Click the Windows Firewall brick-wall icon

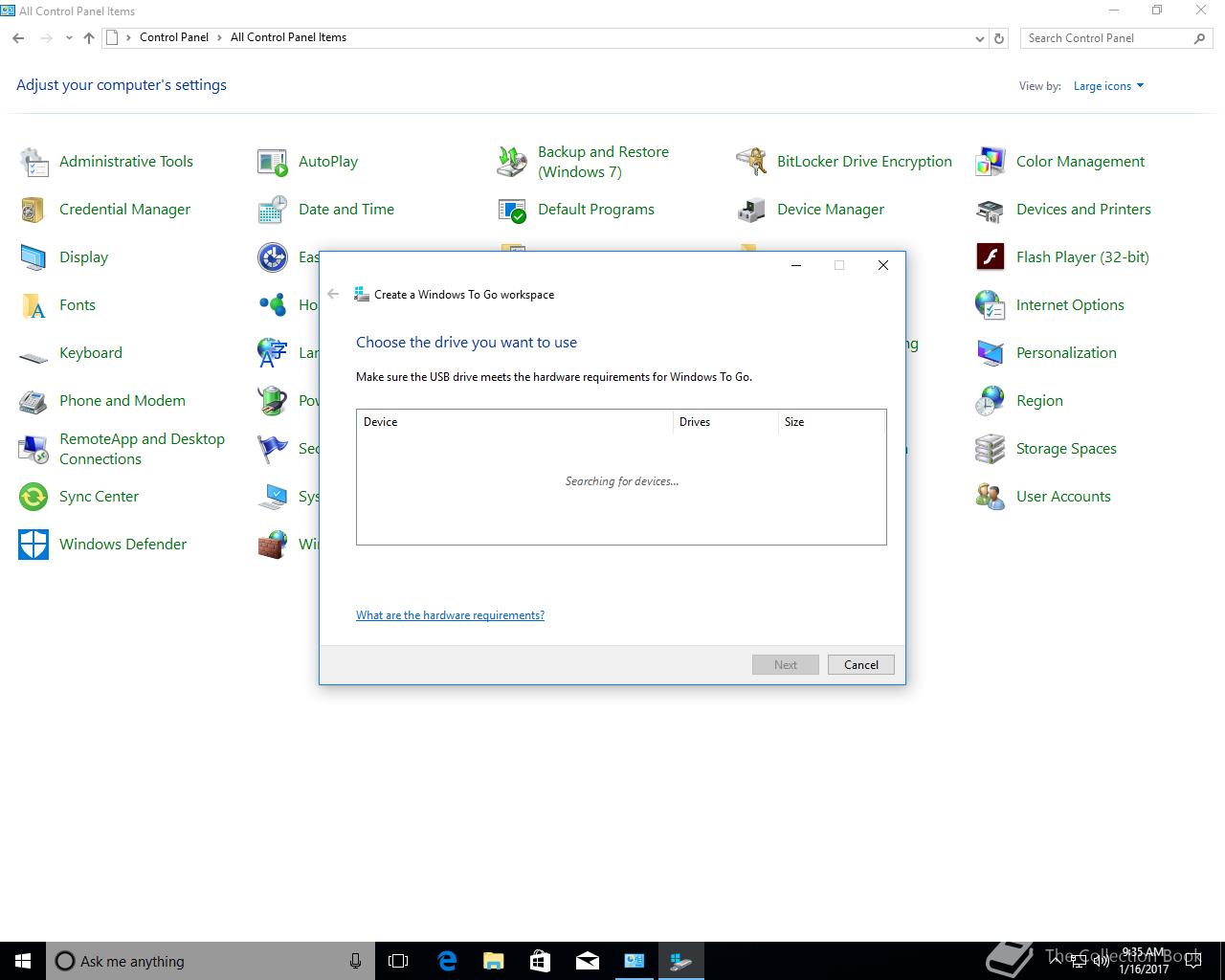tap(273, 545)
